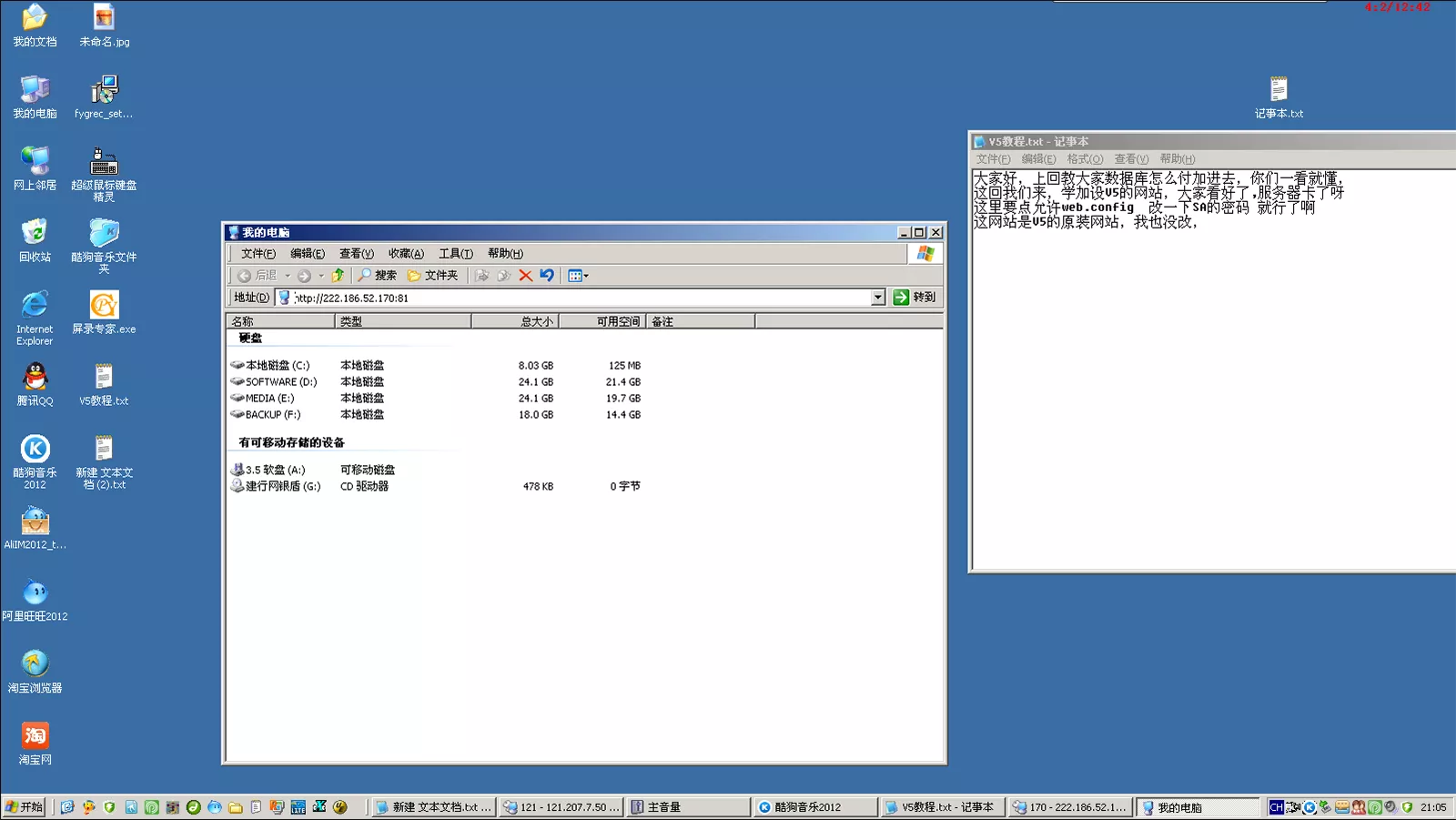Click the 回收站 recycle bin icon
1456x820 pixels.
(x=35, y=239)
